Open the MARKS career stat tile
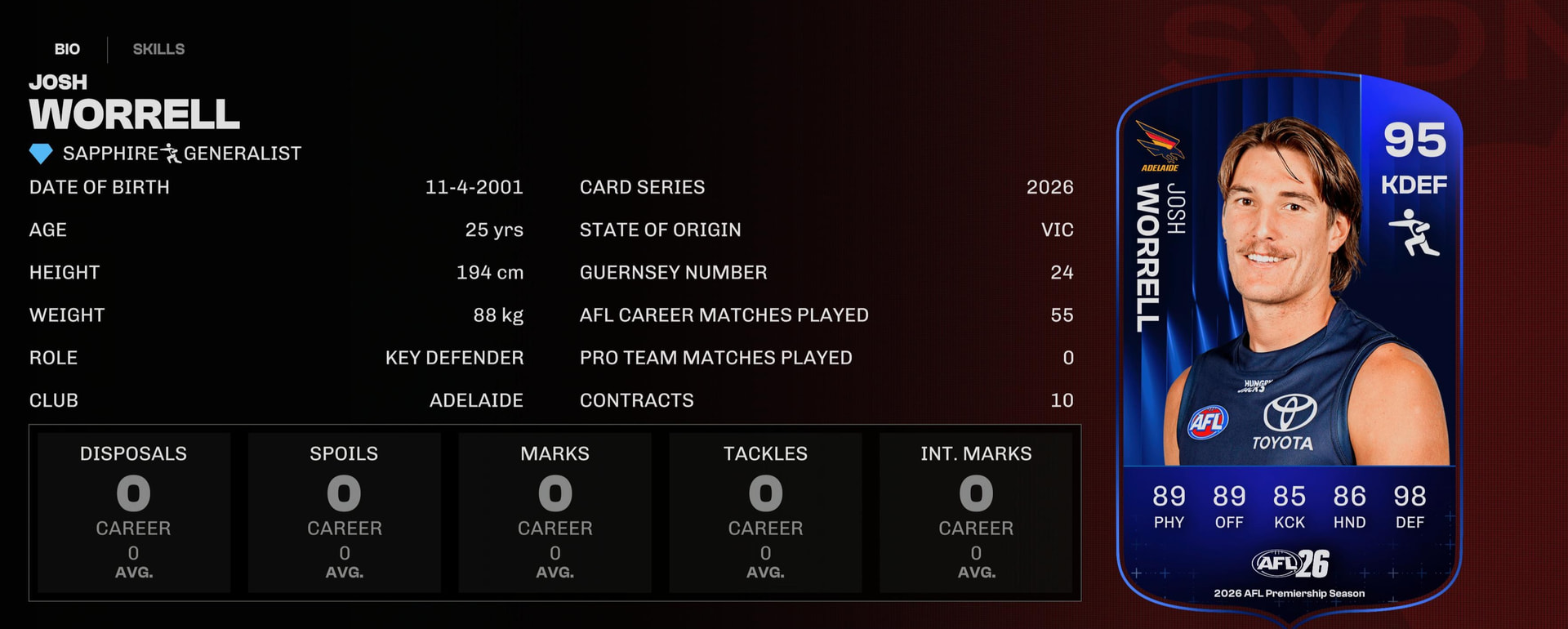Image resolution: width=1568 pixels, height=629 pixels. coord(555,512)
